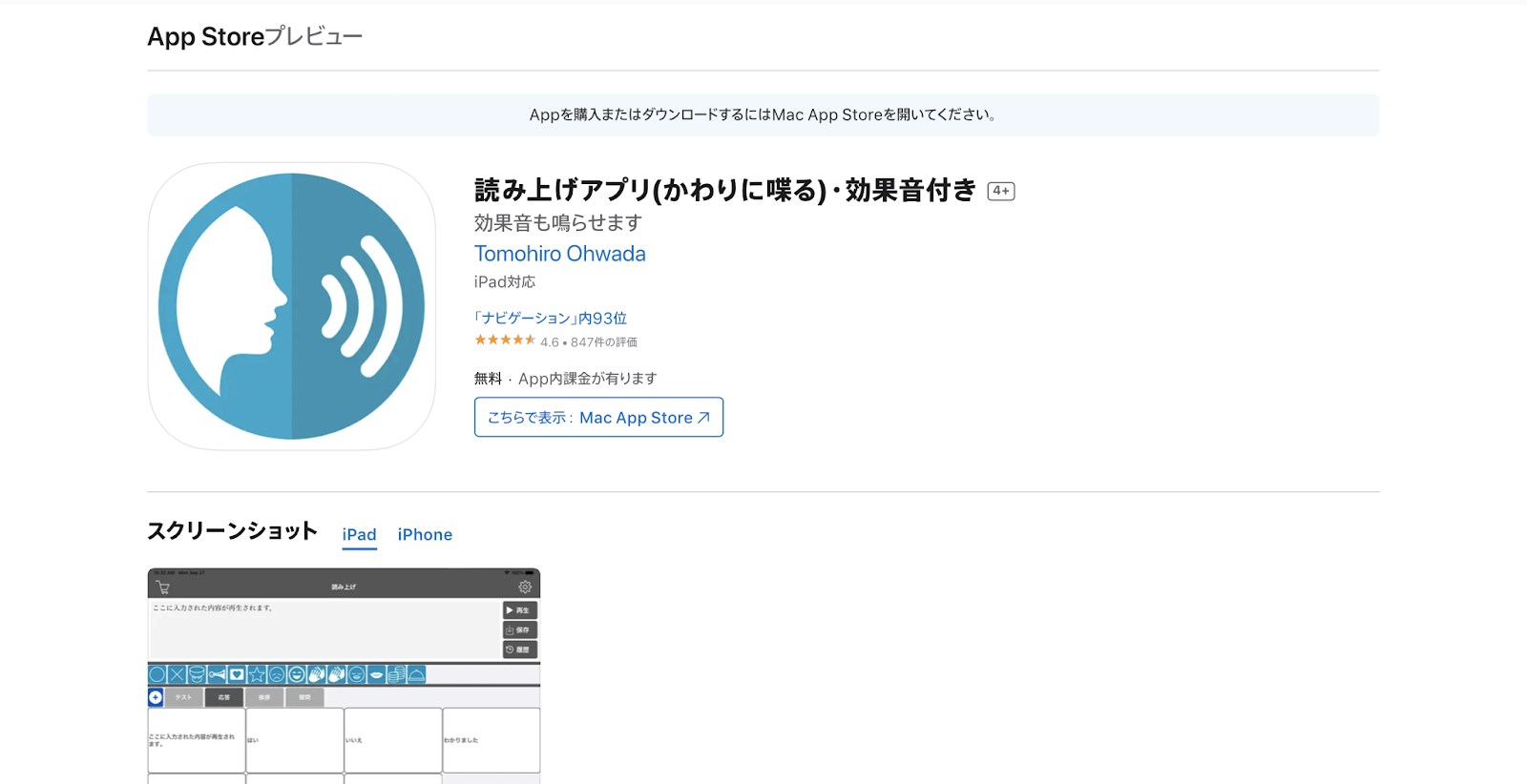
Task: Tap the clapping hands icon beside the closed-eyes face
Action: 337,674
